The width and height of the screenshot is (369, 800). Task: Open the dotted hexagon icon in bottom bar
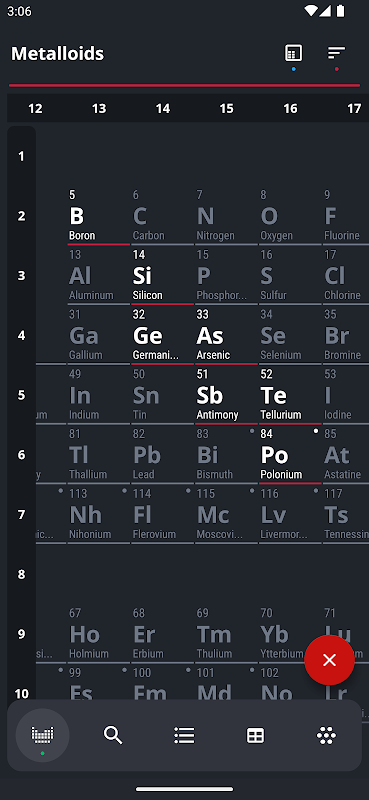326,735
